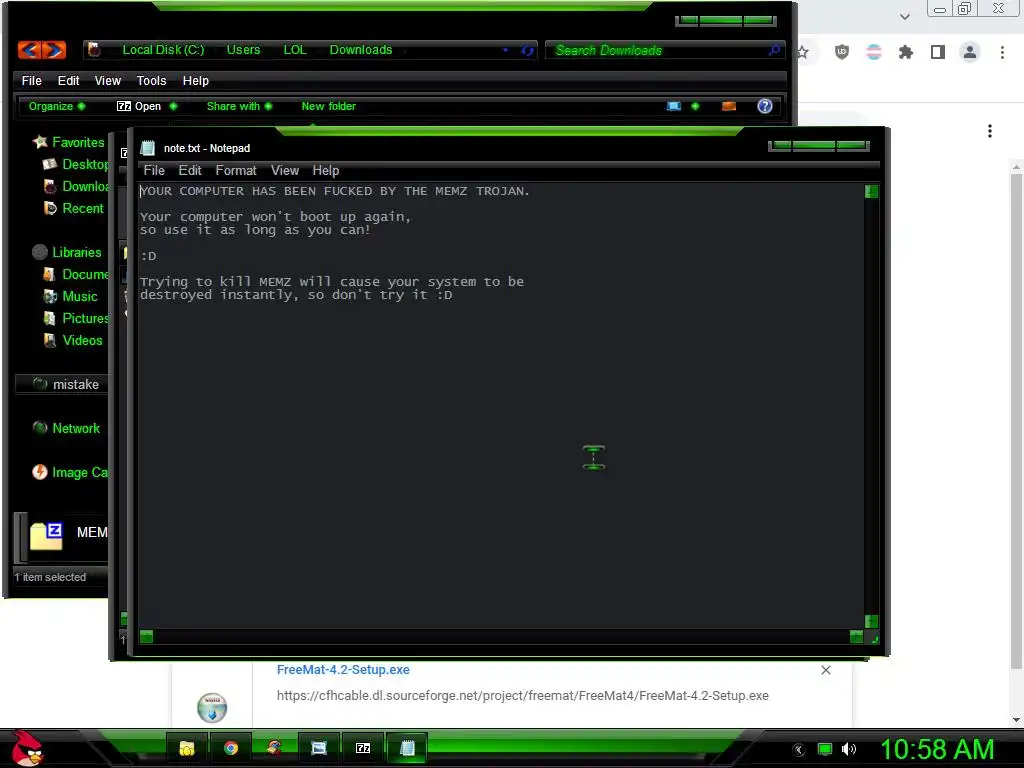Screen dimensions: 1024x768
Task: Open File Explorer from the taskbar
Action: (x=187, y=748)
